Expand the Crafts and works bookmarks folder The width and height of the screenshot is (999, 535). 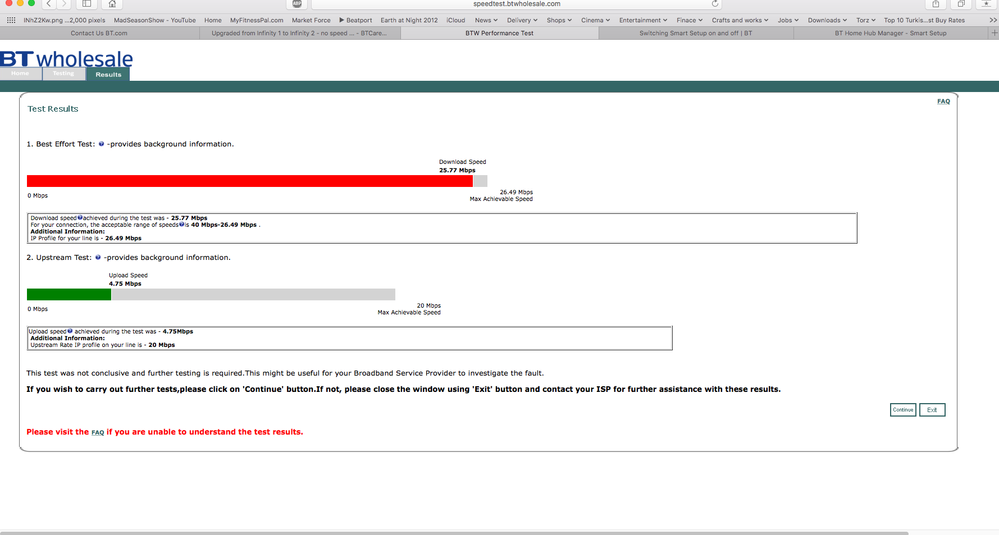click(x=740, y=20)
